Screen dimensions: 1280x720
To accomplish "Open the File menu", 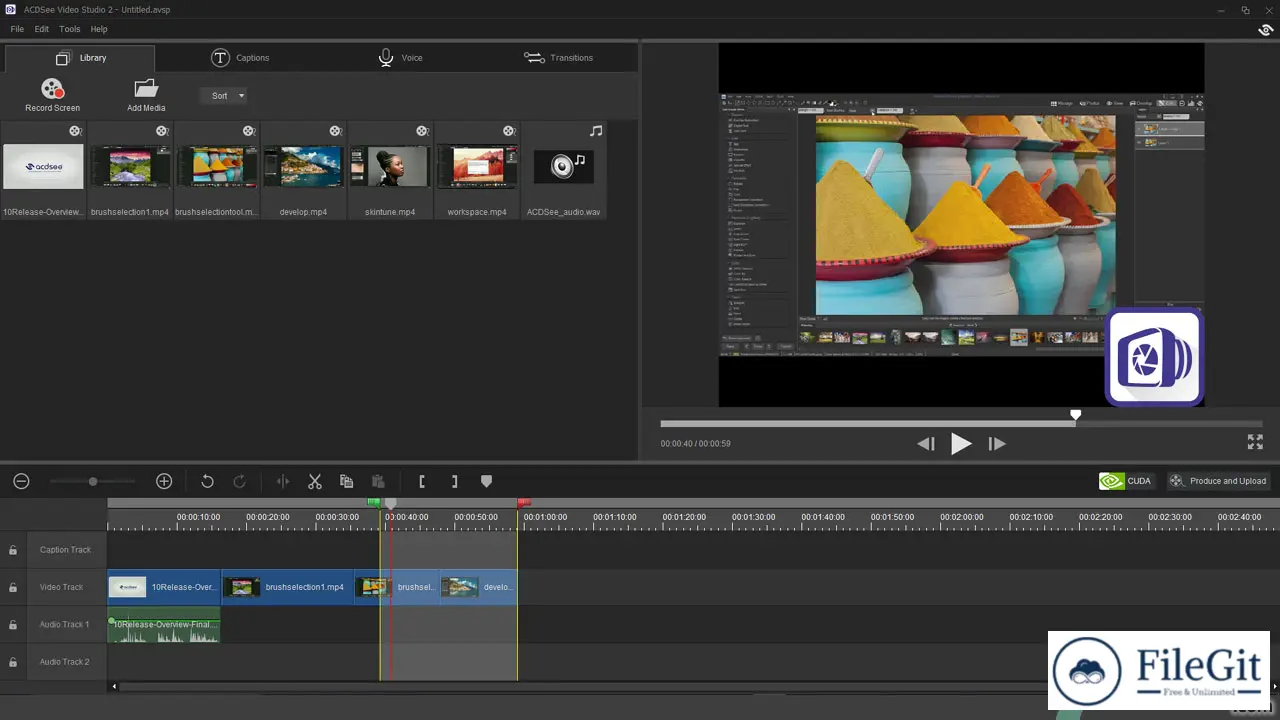I will point(17,29).
